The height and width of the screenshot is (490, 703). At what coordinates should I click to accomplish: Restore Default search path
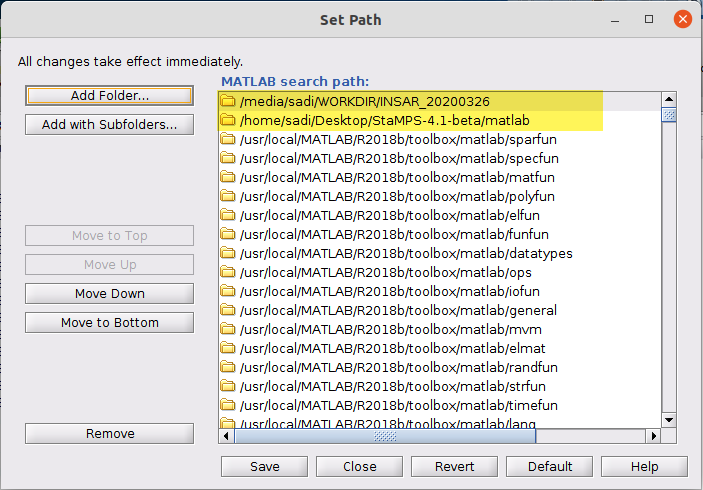point(550,467)
